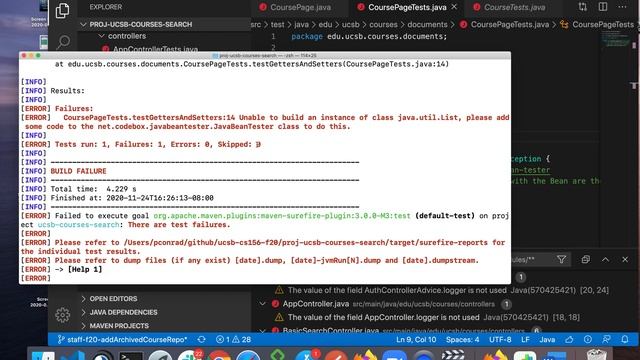
Task: Click the package declaration on editor line 1
Action: (x=369, y=36)
